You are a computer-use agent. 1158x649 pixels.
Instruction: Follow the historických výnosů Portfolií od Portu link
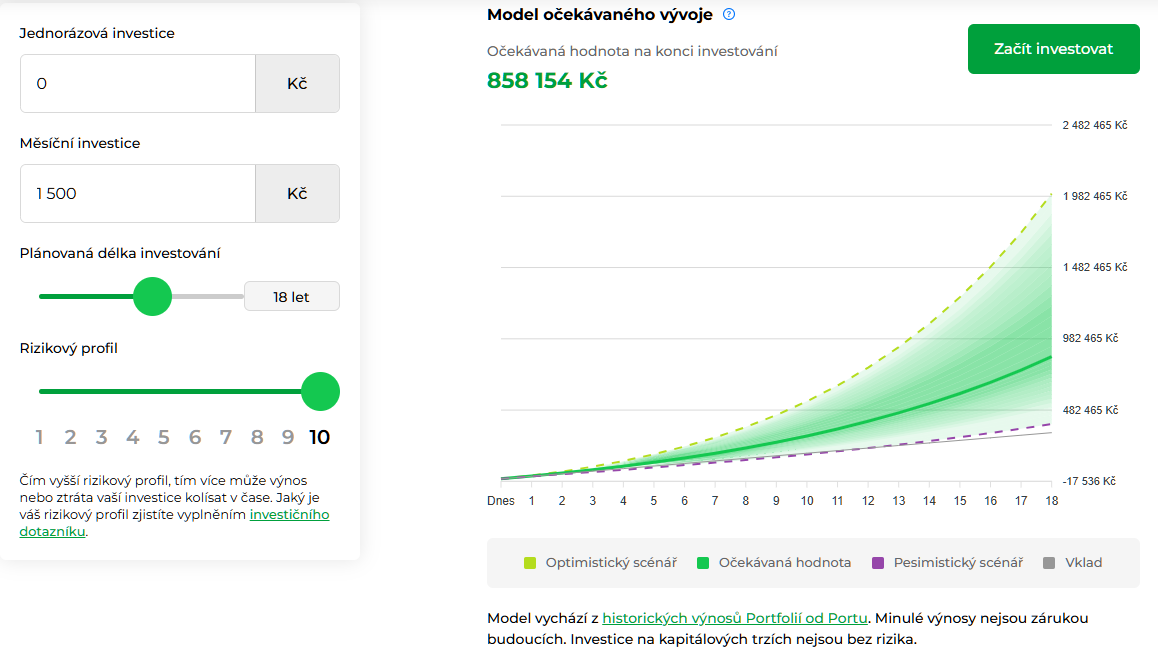coord(734,618)
